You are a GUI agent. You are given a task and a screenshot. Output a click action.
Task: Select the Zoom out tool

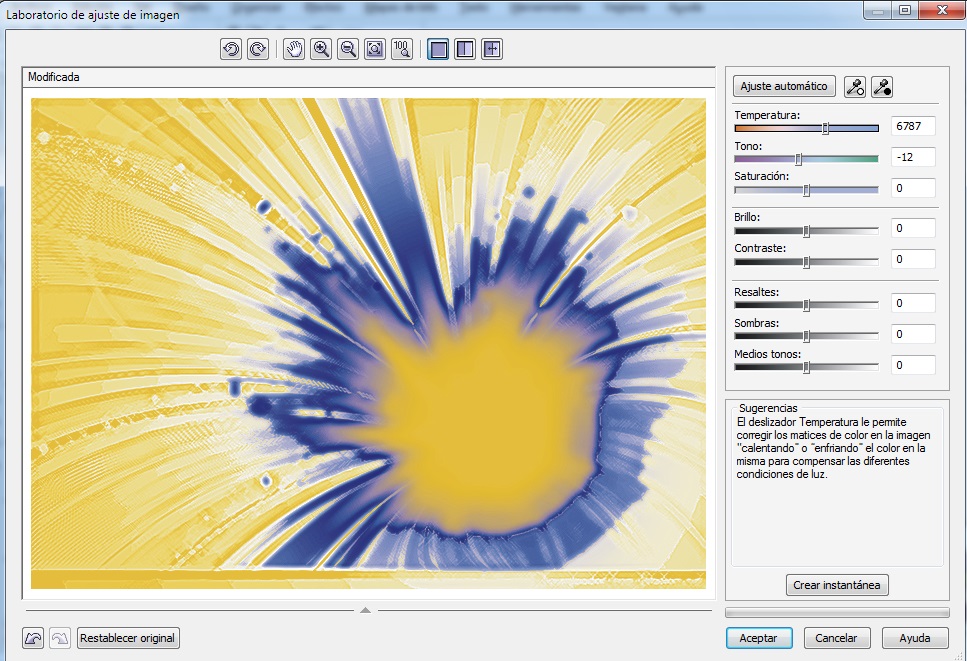point(348,49)
